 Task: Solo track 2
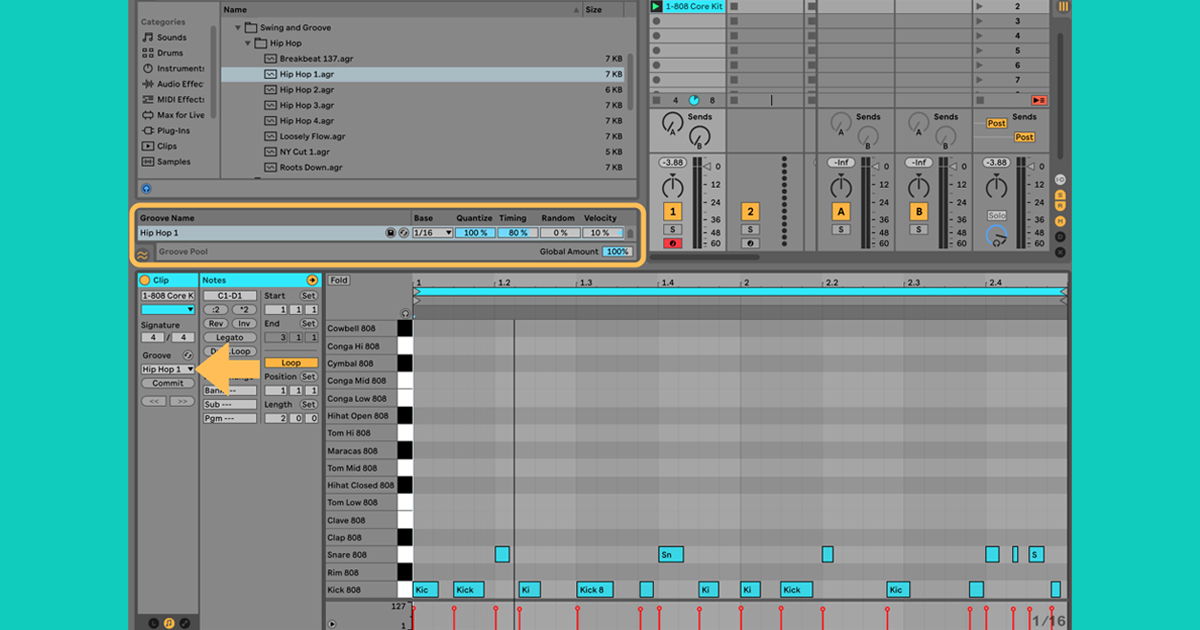(750, 229)
